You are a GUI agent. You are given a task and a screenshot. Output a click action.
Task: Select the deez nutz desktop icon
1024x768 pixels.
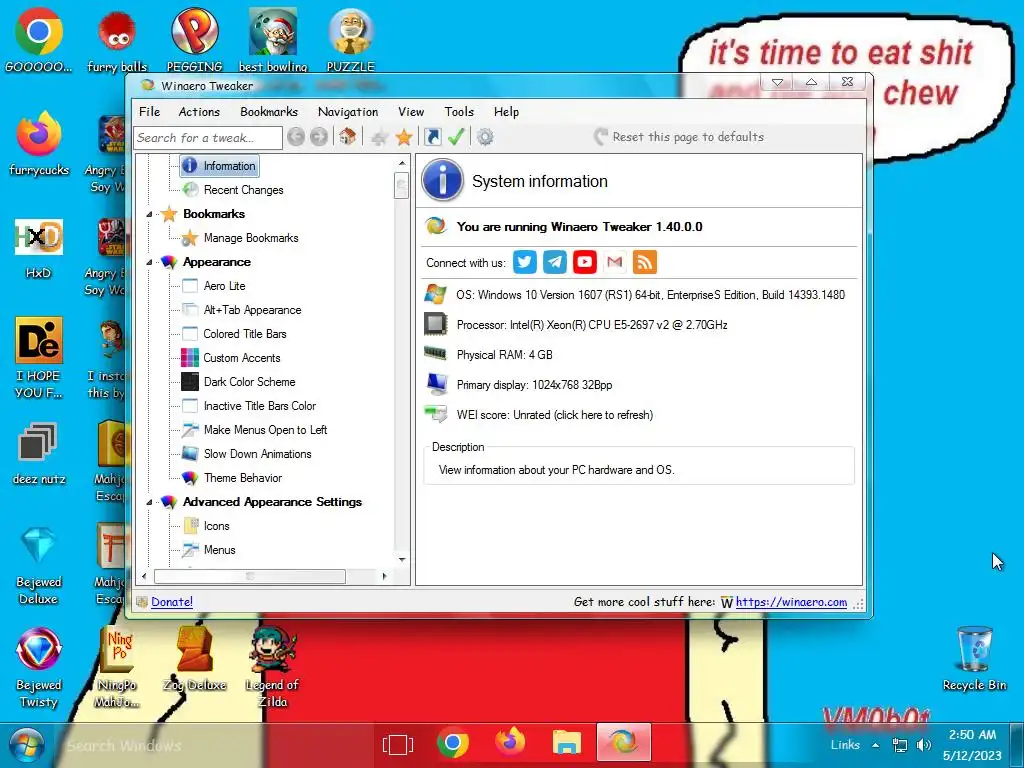point(39,454)
